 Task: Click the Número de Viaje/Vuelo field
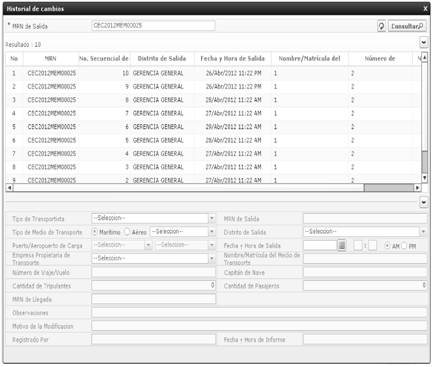[153, 272]
